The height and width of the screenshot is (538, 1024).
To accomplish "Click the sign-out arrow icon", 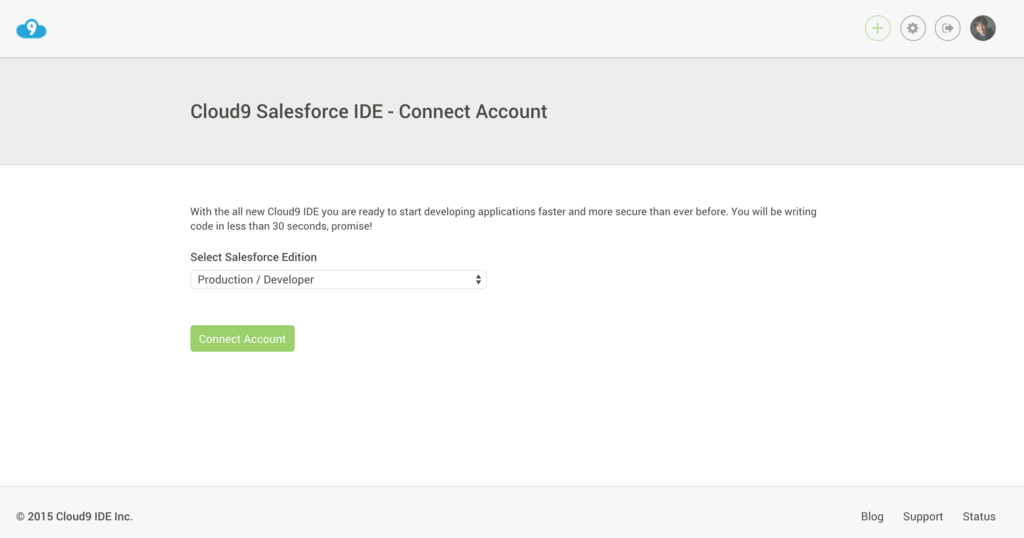I will tap(948, 28).
